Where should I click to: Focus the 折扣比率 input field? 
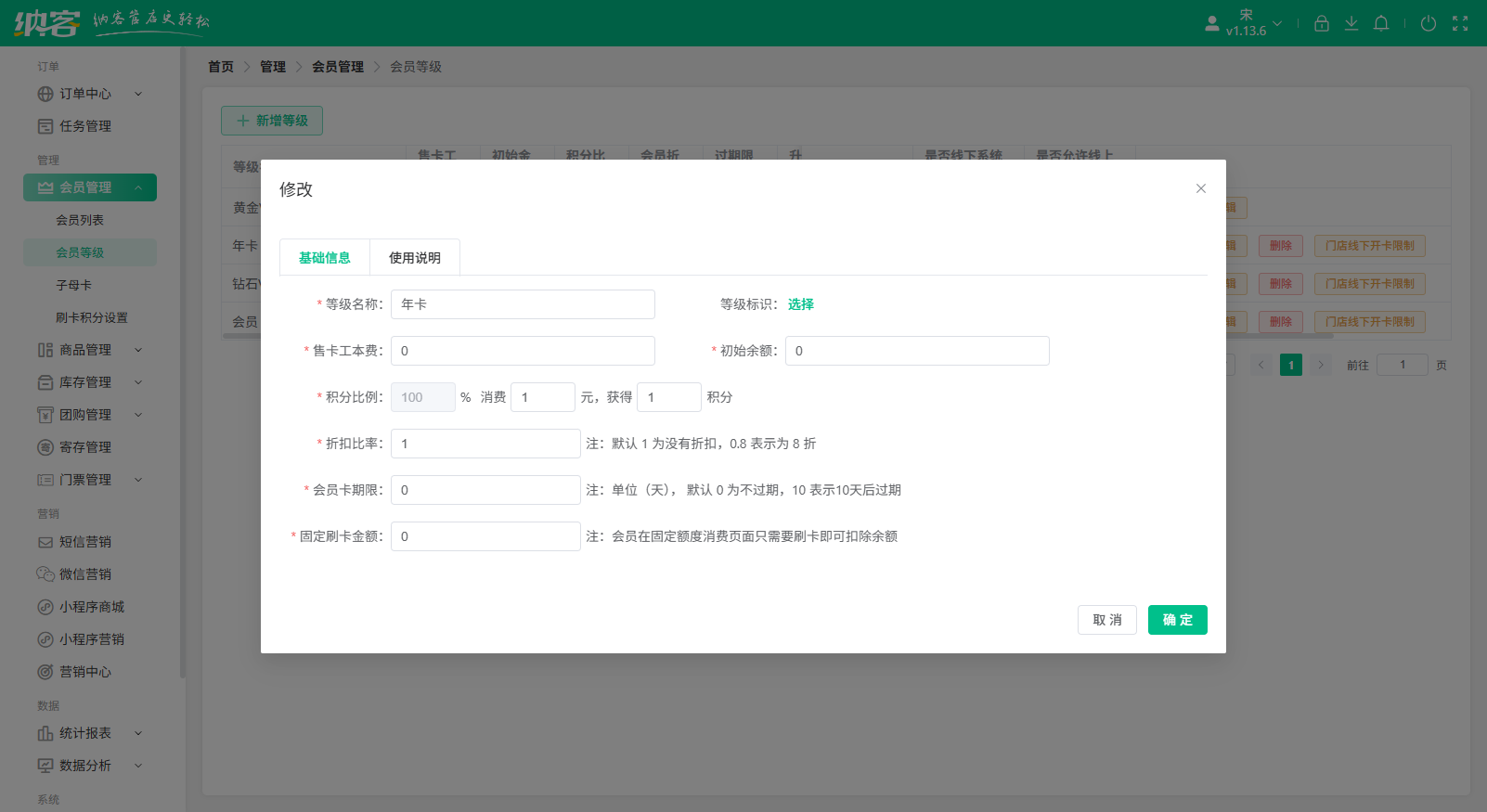pos(485,444)
